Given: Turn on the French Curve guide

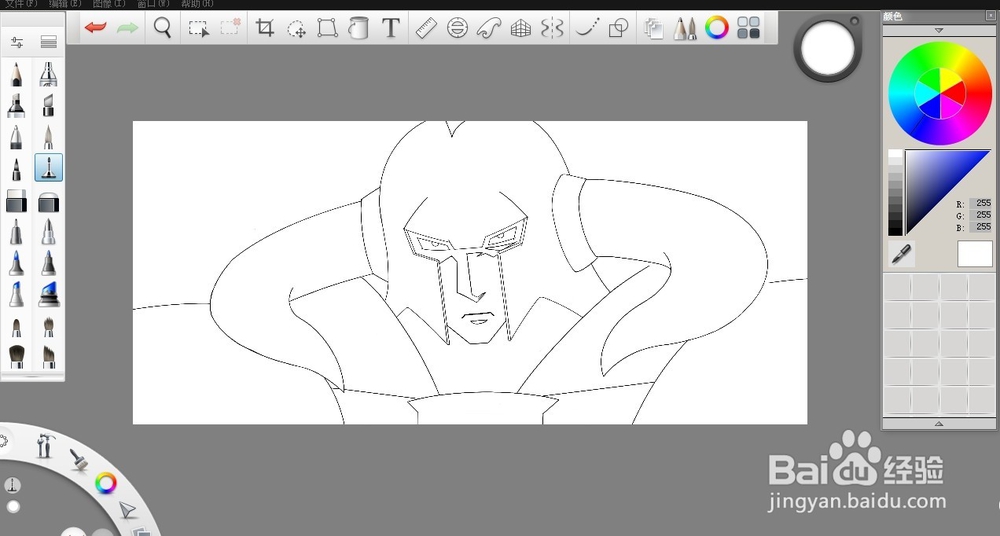Looking at the screenshot, I should 489,28.
